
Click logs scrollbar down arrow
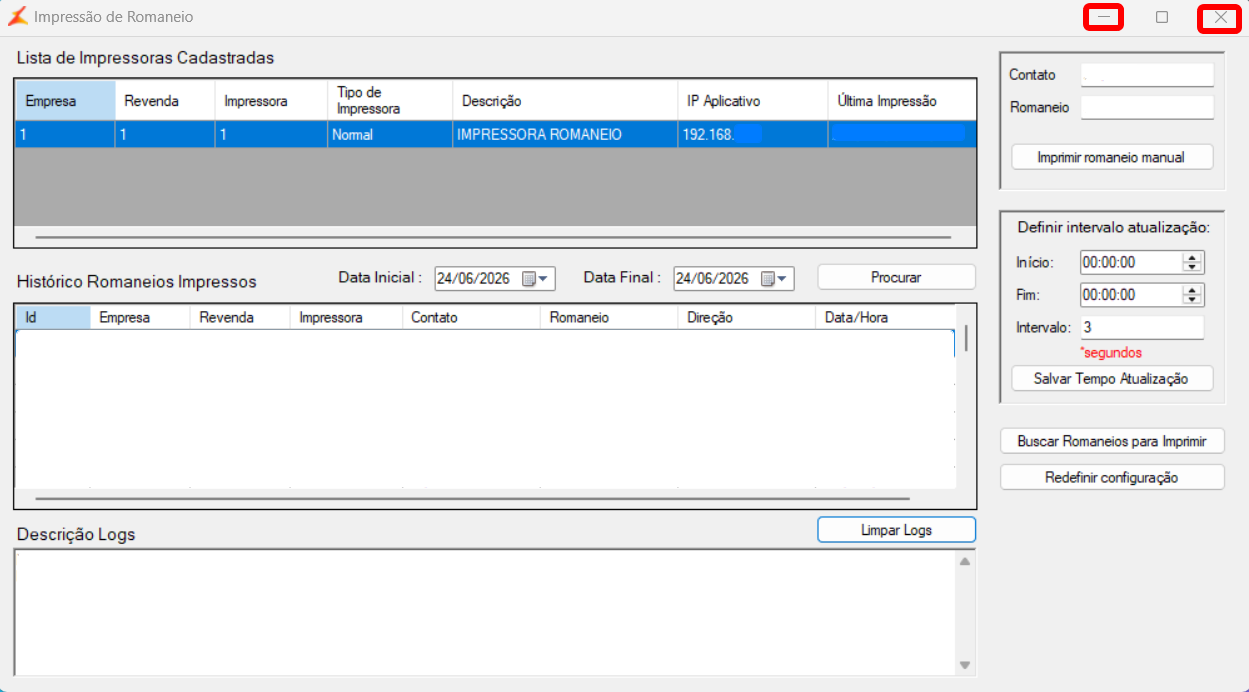965,665
